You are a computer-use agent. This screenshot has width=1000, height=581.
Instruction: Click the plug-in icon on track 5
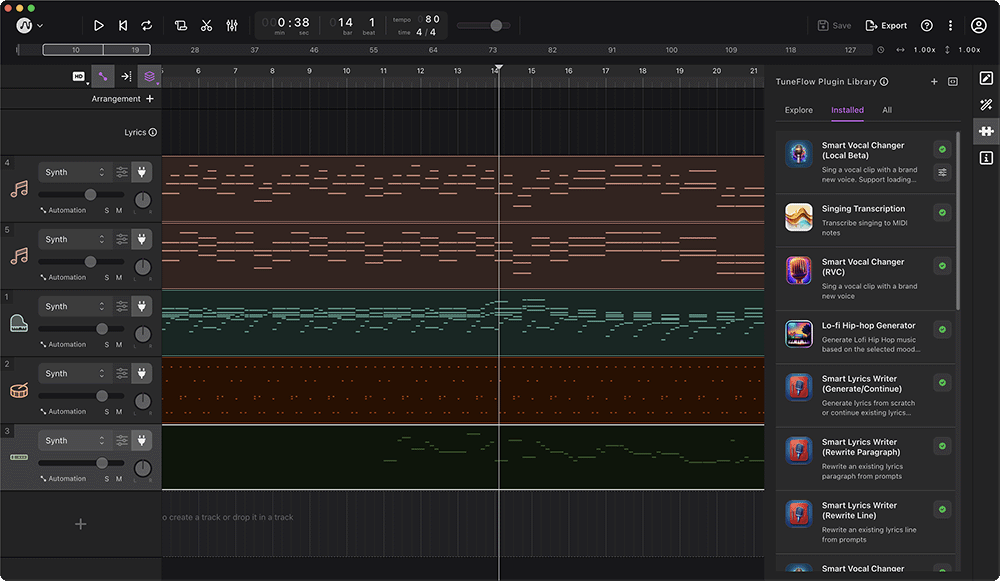pyautogui.click(x=142, y=239)
